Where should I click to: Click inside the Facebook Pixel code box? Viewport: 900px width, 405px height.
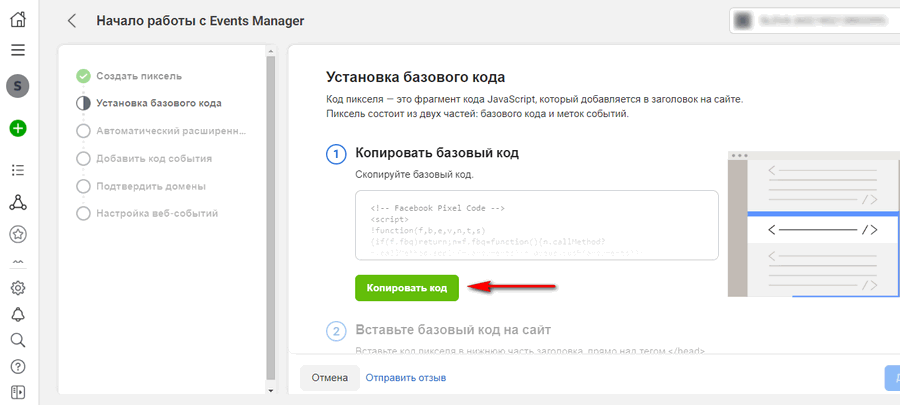(x=537, y=225)
